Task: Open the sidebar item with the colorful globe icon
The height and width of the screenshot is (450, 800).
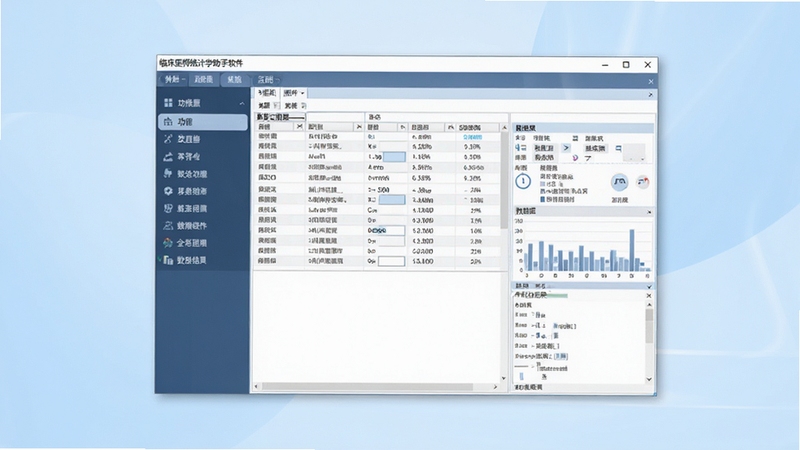Action: [x=203, y=243]
